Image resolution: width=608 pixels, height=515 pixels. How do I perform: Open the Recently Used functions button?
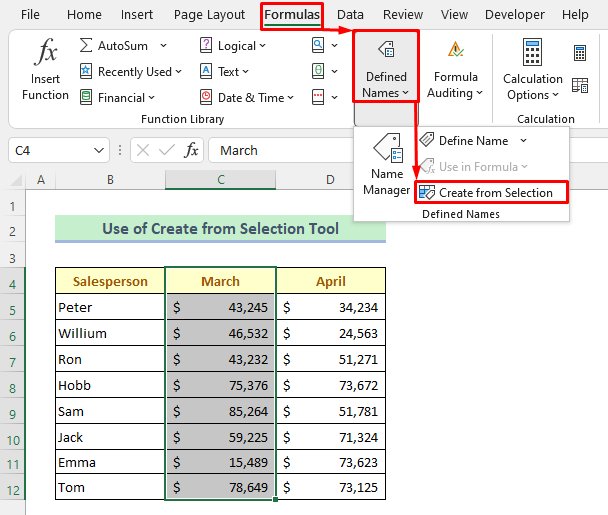coord(130,72)
